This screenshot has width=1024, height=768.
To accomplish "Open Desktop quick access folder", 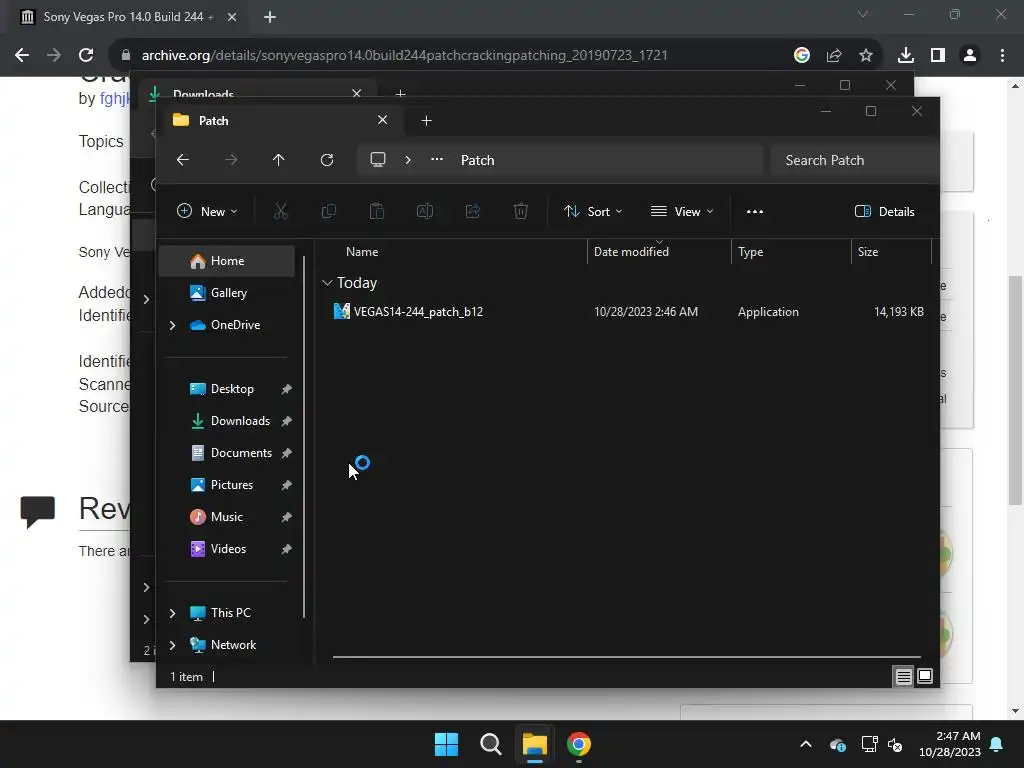I will tap(227, 389).
